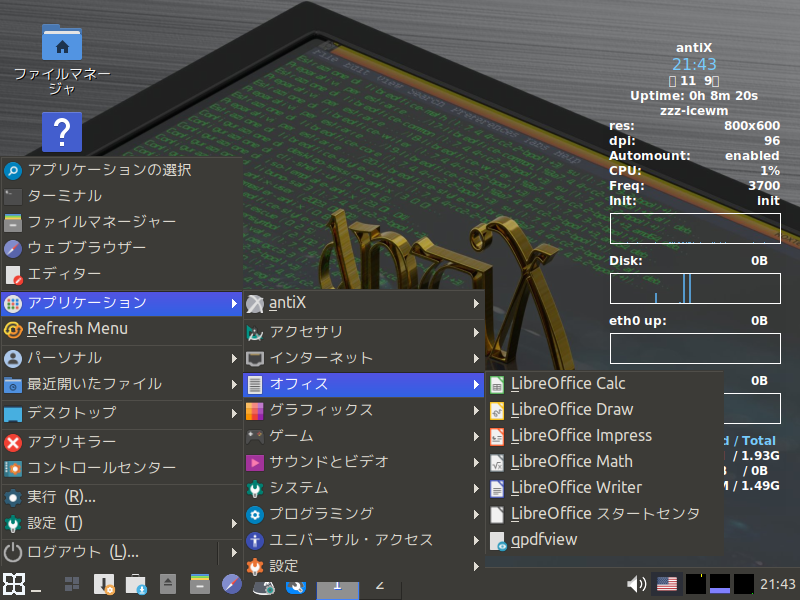Open LibreOffice Impress
Viewport: 800px width, 600px height.
coord(604,436)
